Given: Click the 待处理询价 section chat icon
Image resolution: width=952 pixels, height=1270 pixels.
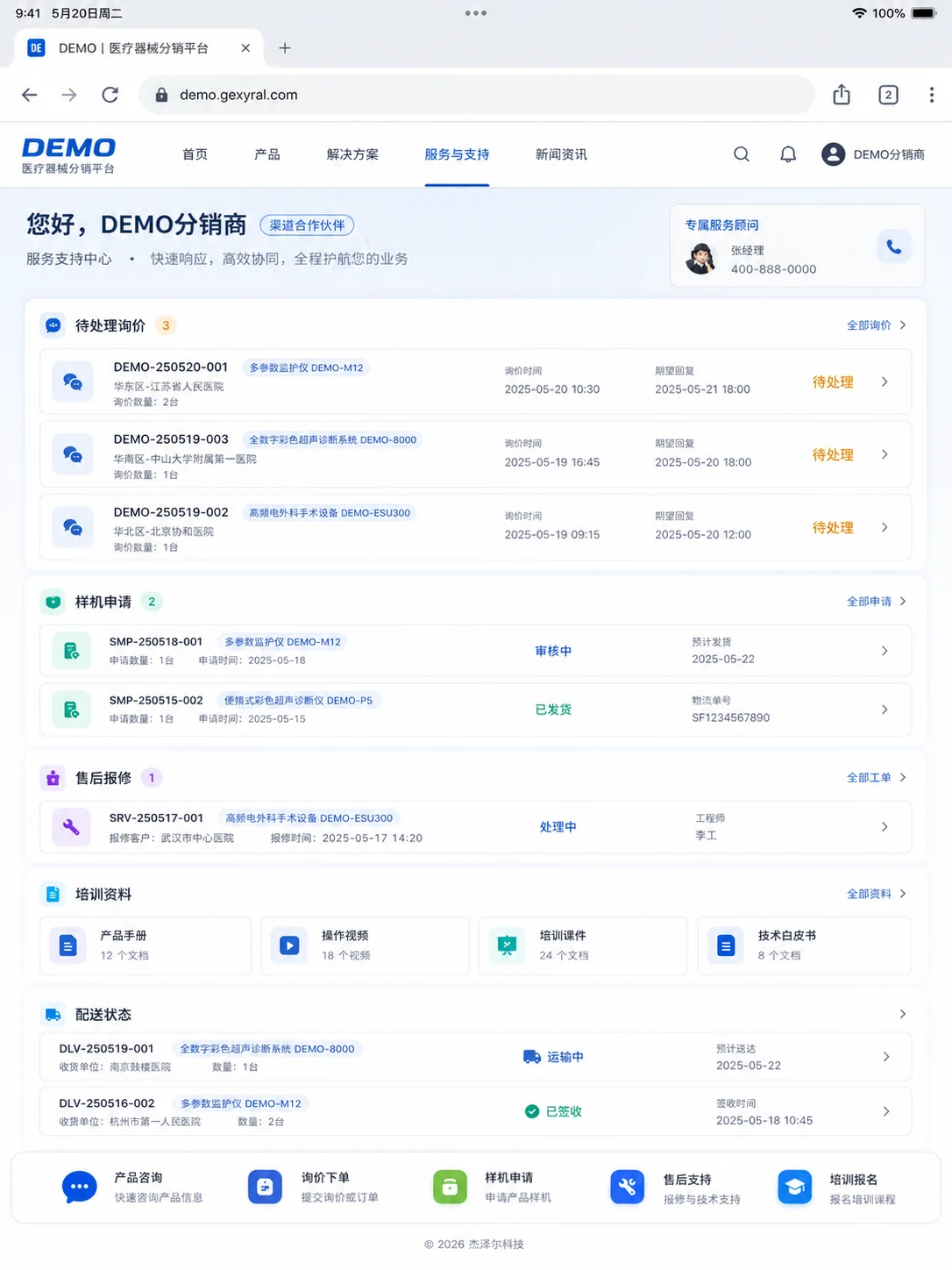Looking at the screenshot, I should click(53, 325).
